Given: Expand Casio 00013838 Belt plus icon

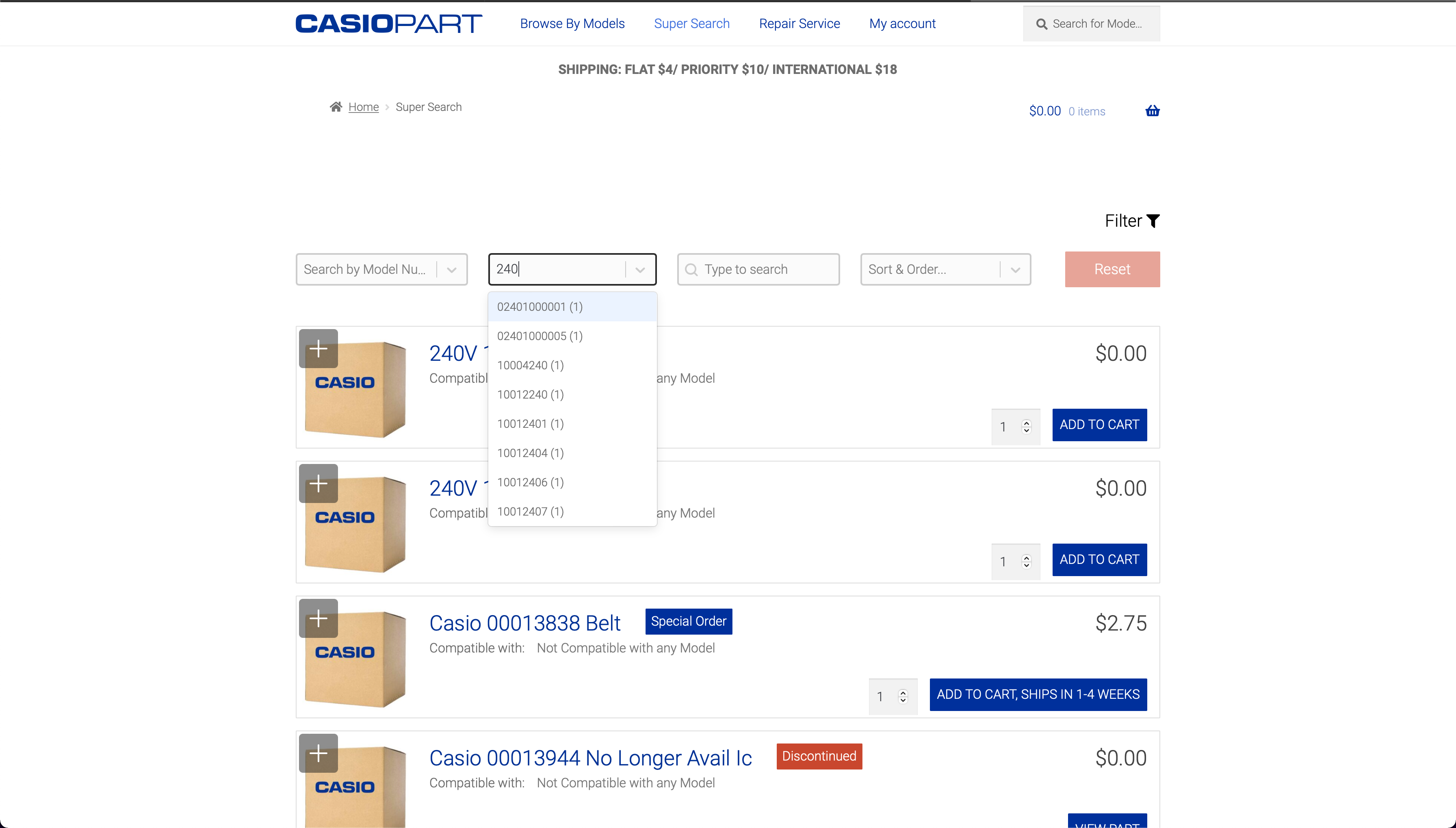Looking at the screenshot, I should click(318, 618).
